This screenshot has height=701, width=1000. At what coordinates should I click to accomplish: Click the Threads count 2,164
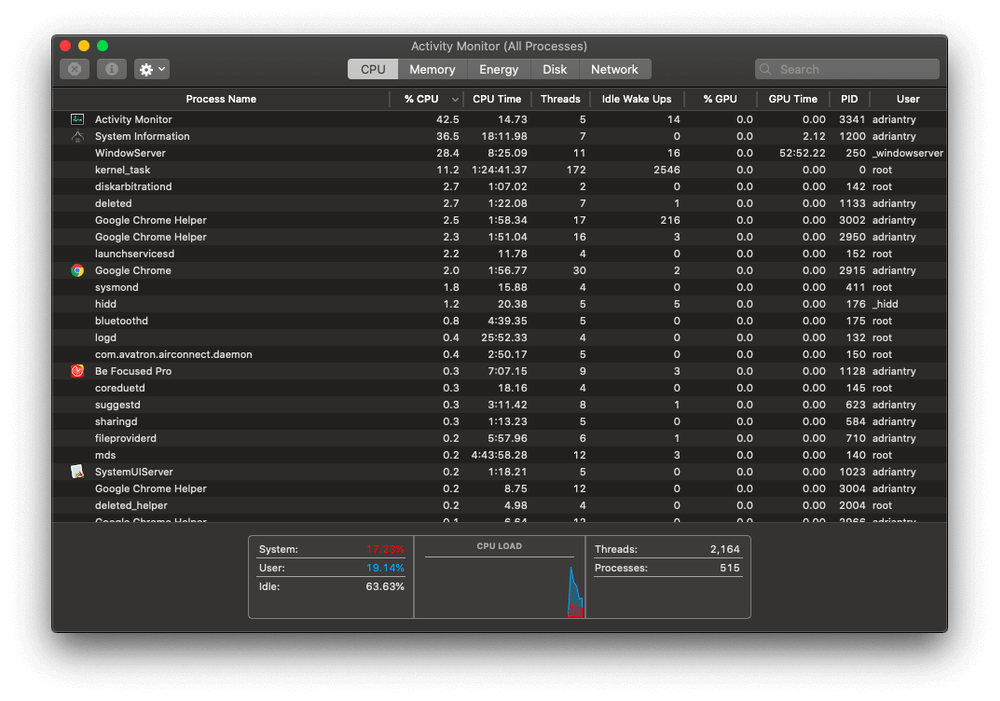(725, 549)
